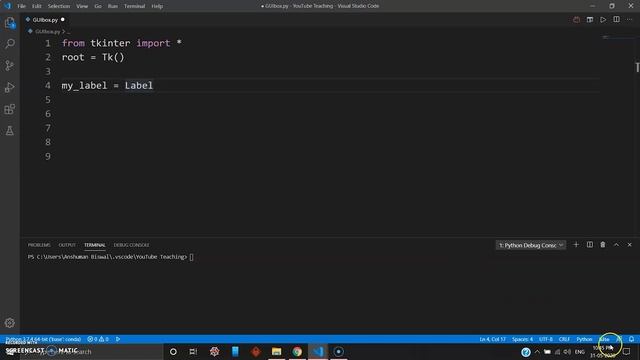Click the open-preview icon in editor toolbar
Screen dimensions: 640x360
pos(590,20)
